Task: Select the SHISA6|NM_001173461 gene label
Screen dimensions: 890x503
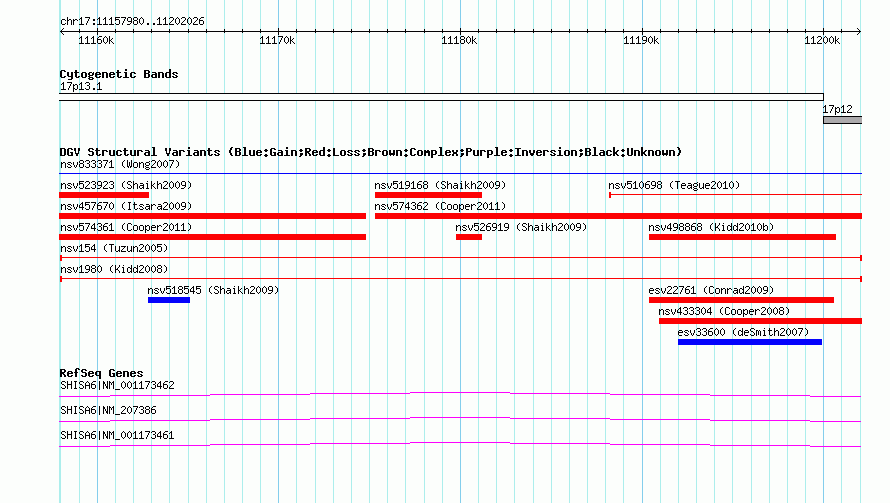Action: [117, 435]
